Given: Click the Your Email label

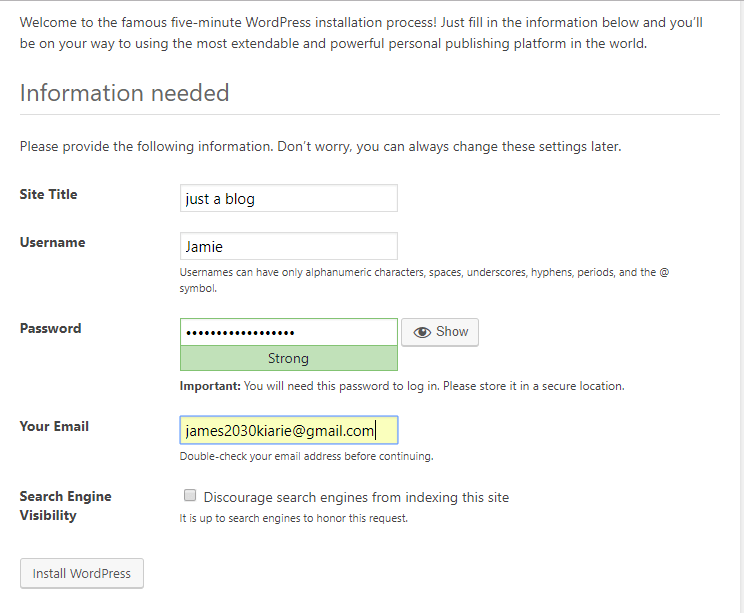Looking at the screenshot, I should [x=54, y=426].
